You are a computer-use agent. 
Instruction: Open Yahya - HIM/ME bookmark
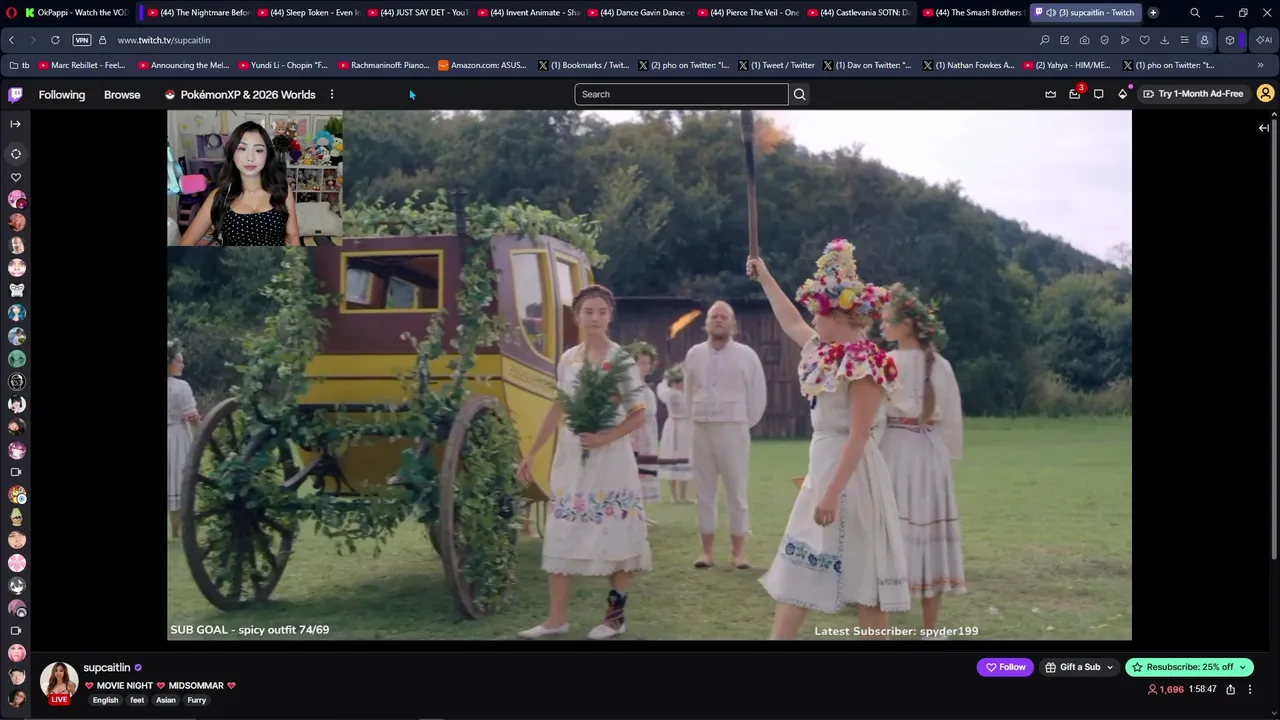1066,65
